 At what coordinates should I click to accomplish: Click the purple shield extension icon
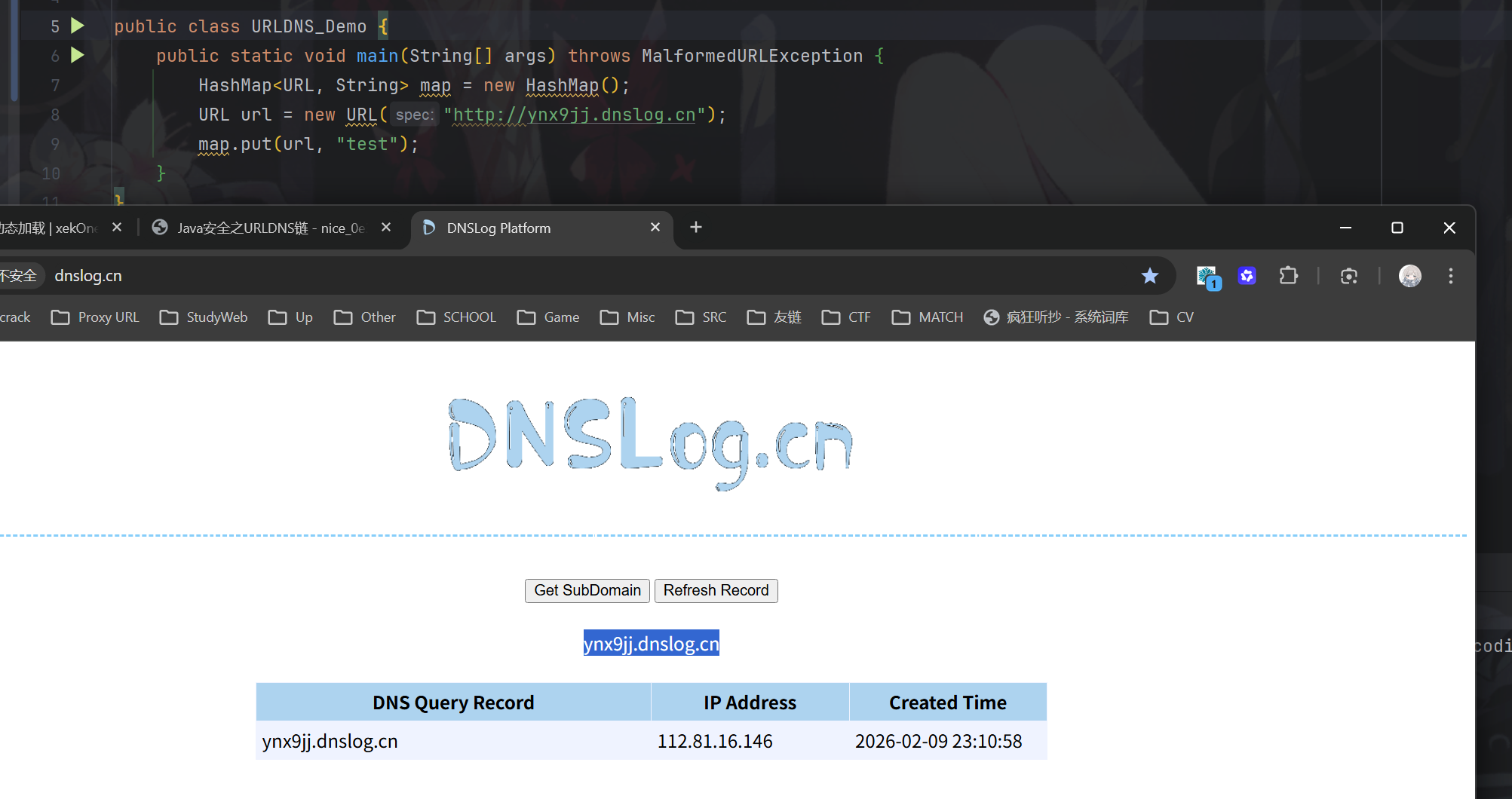(1247, 276)
